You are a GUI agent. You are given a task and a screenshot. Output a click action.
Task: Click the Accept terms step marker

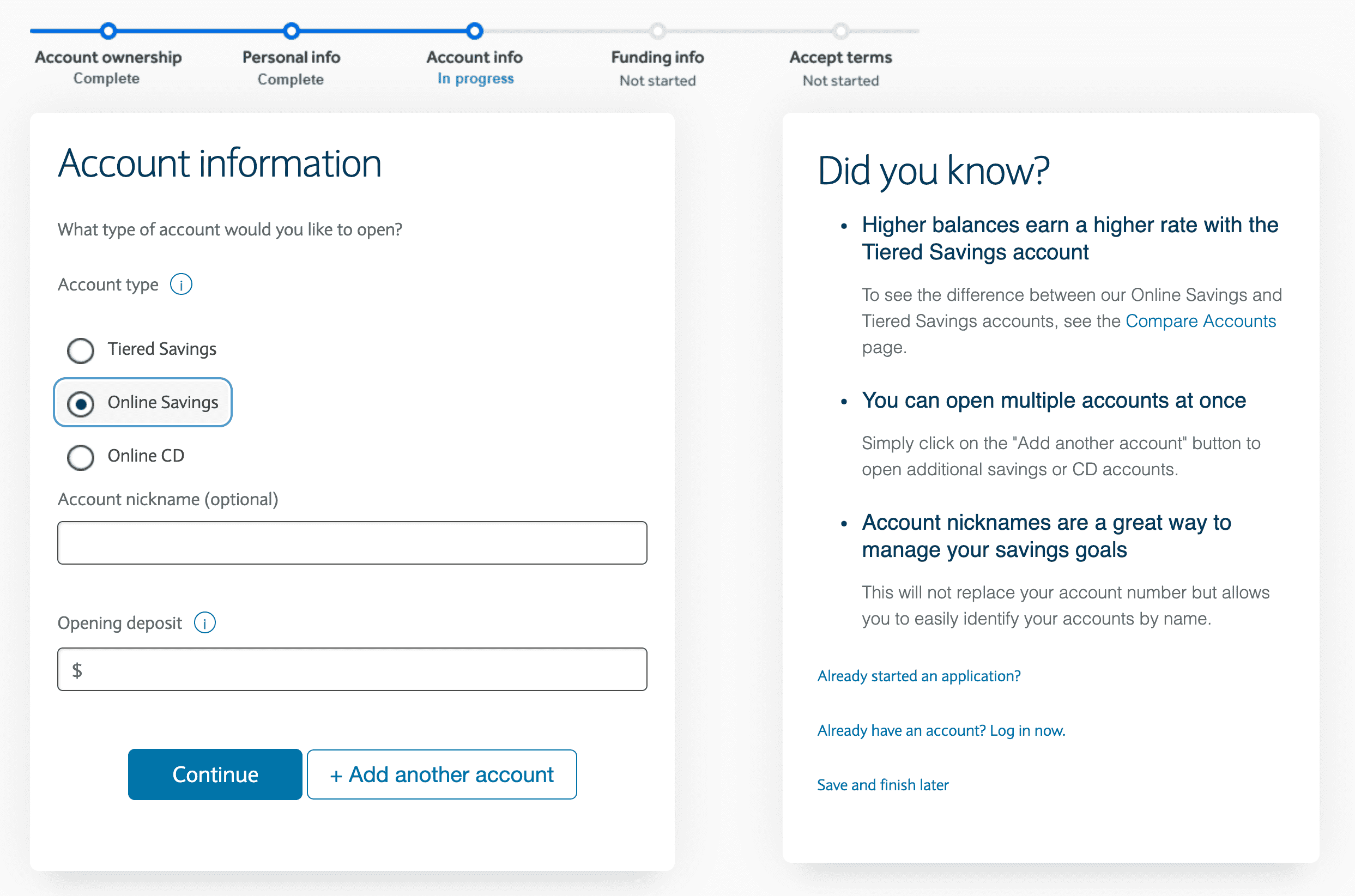click(x=840, y=31)
